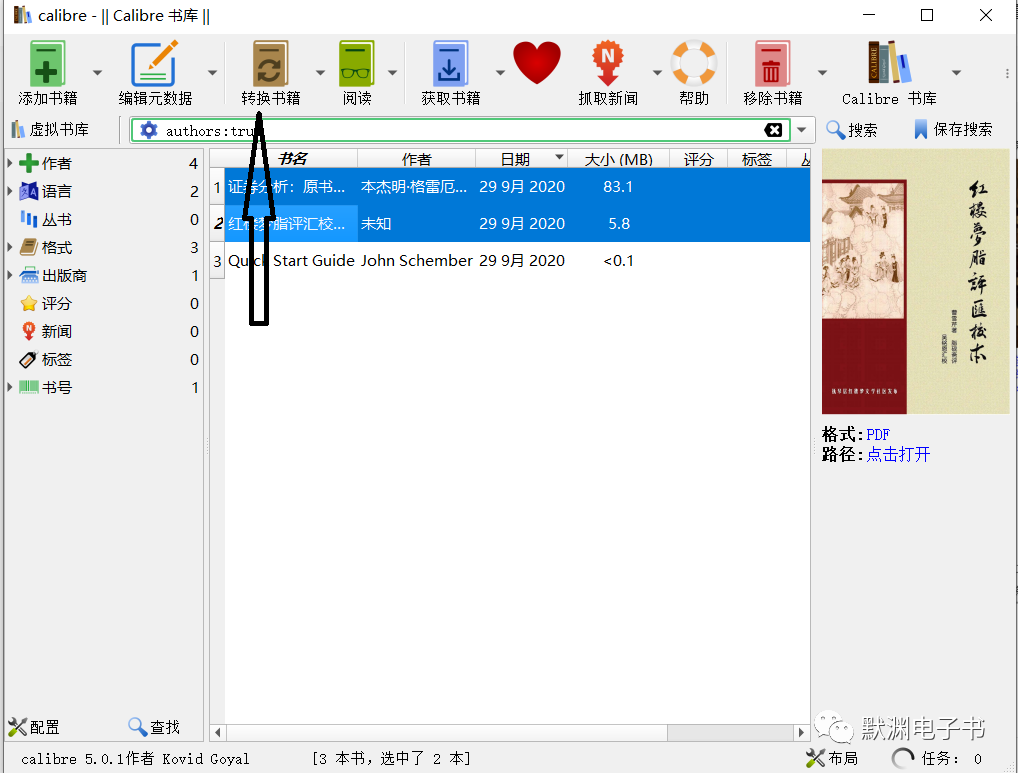Click the 任务 jobs spinner indicator

tap(902, 758)
